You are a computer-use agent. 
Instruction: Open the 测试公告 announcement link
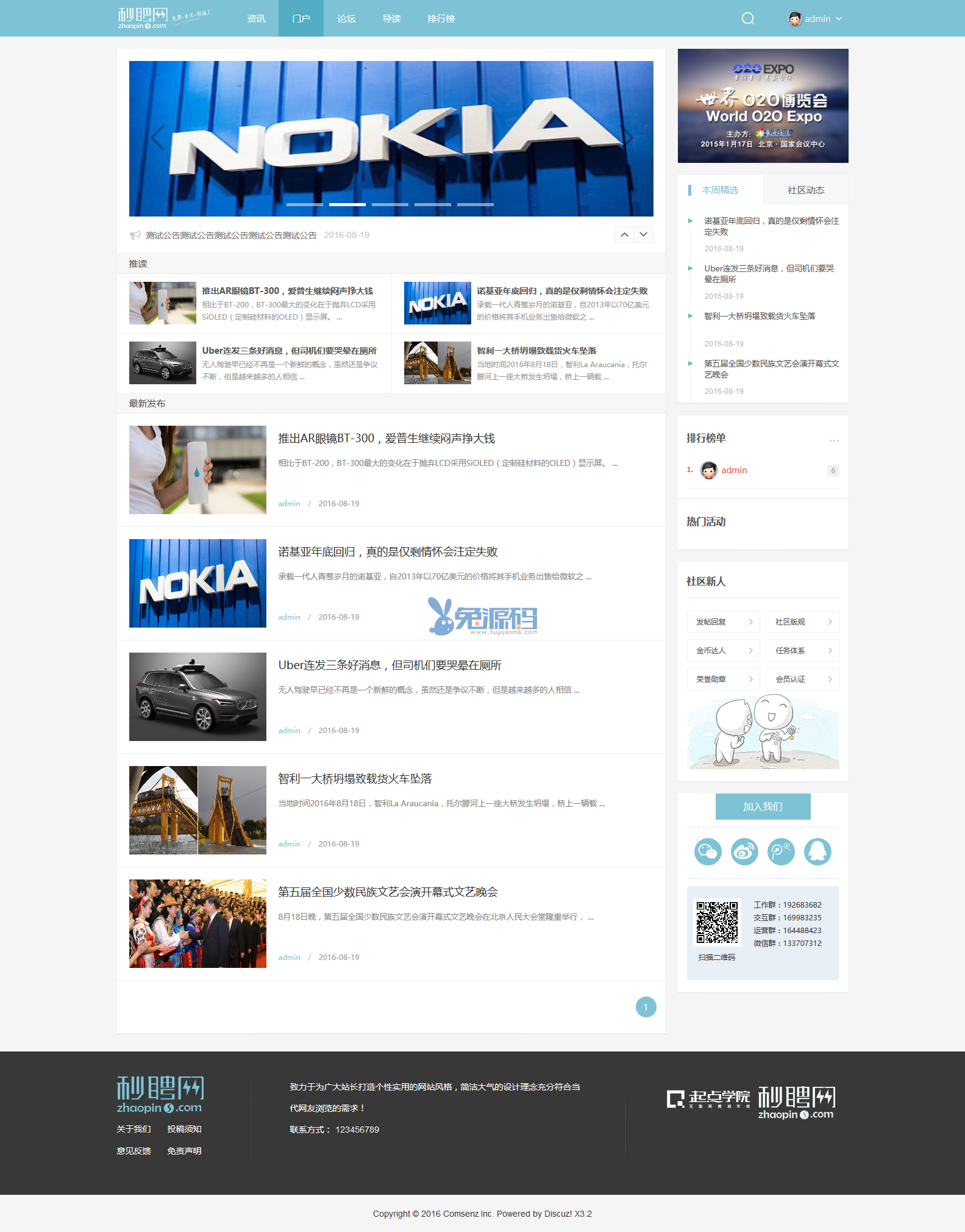[x=231, y=235]
